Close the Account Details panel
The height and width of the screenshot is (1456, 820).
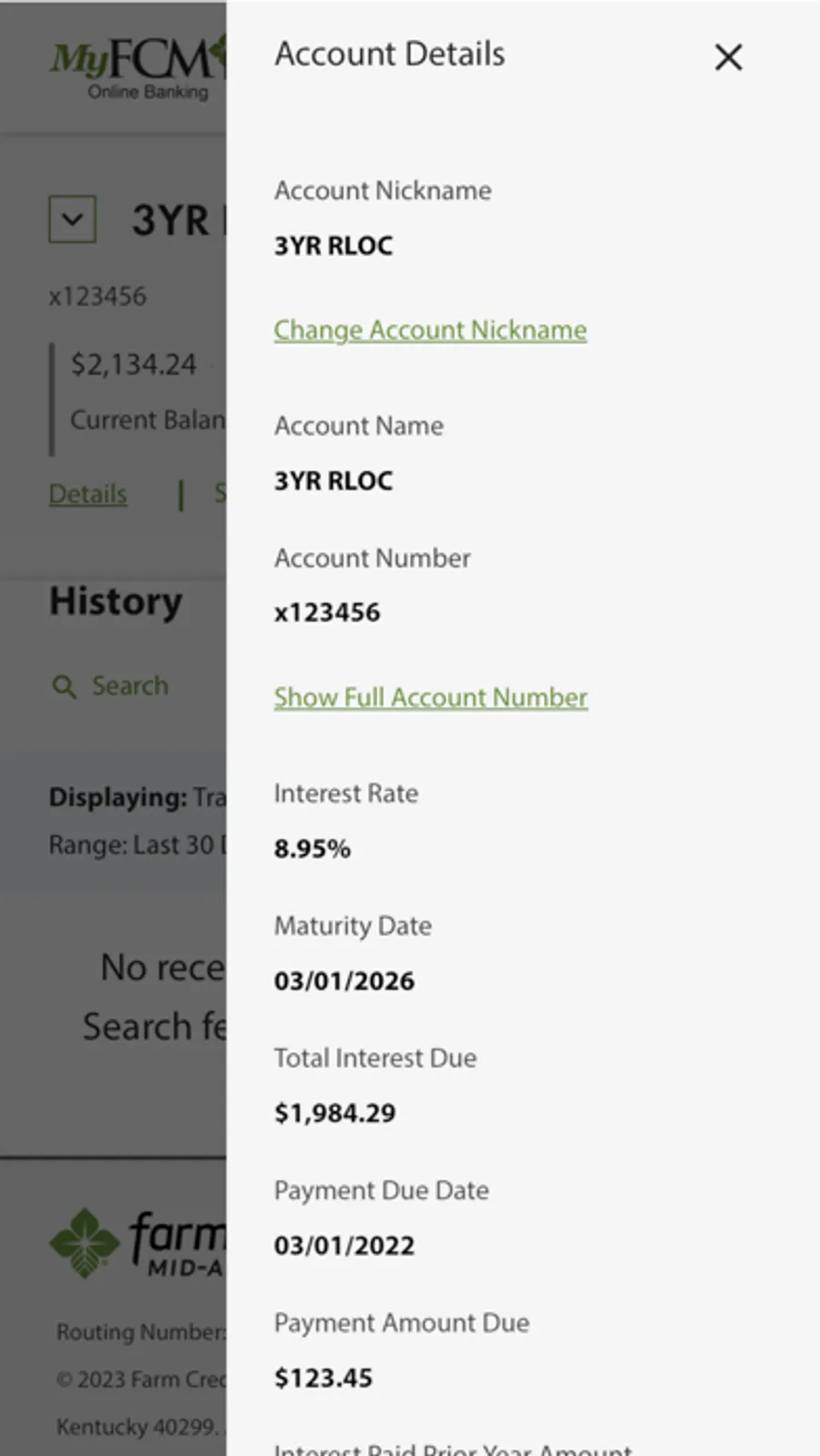[x=728, y=57]
